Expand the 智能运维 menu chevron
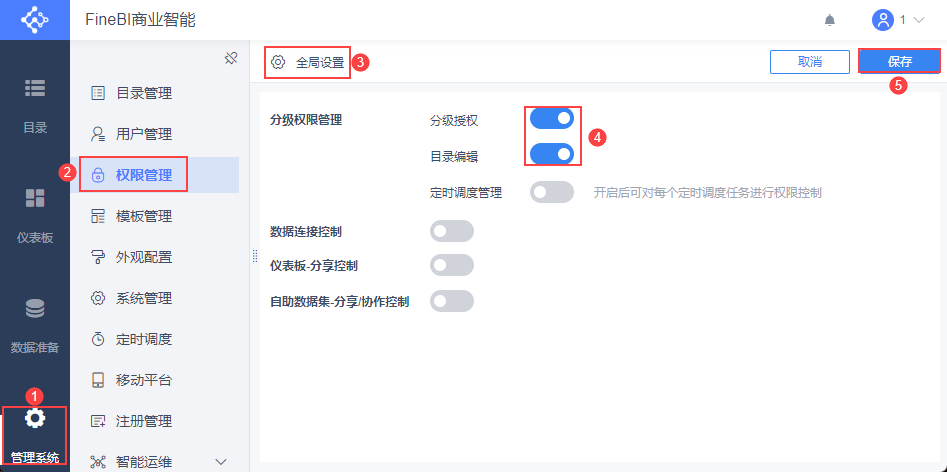Viewport: 947px width, 472px height. coord(222,461)
